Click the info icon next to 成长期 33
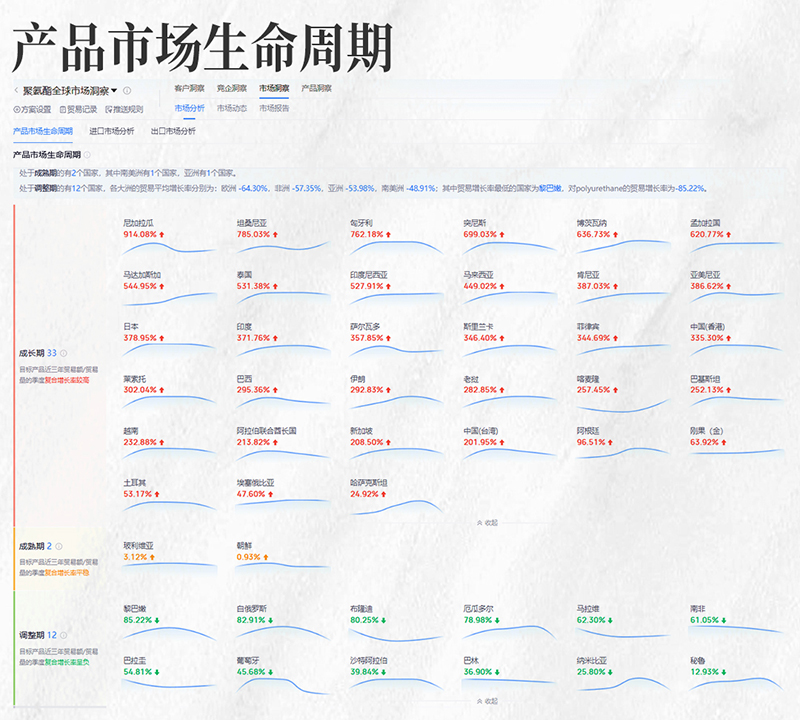Screen dimensions: 800x720 tap(64, 353)
